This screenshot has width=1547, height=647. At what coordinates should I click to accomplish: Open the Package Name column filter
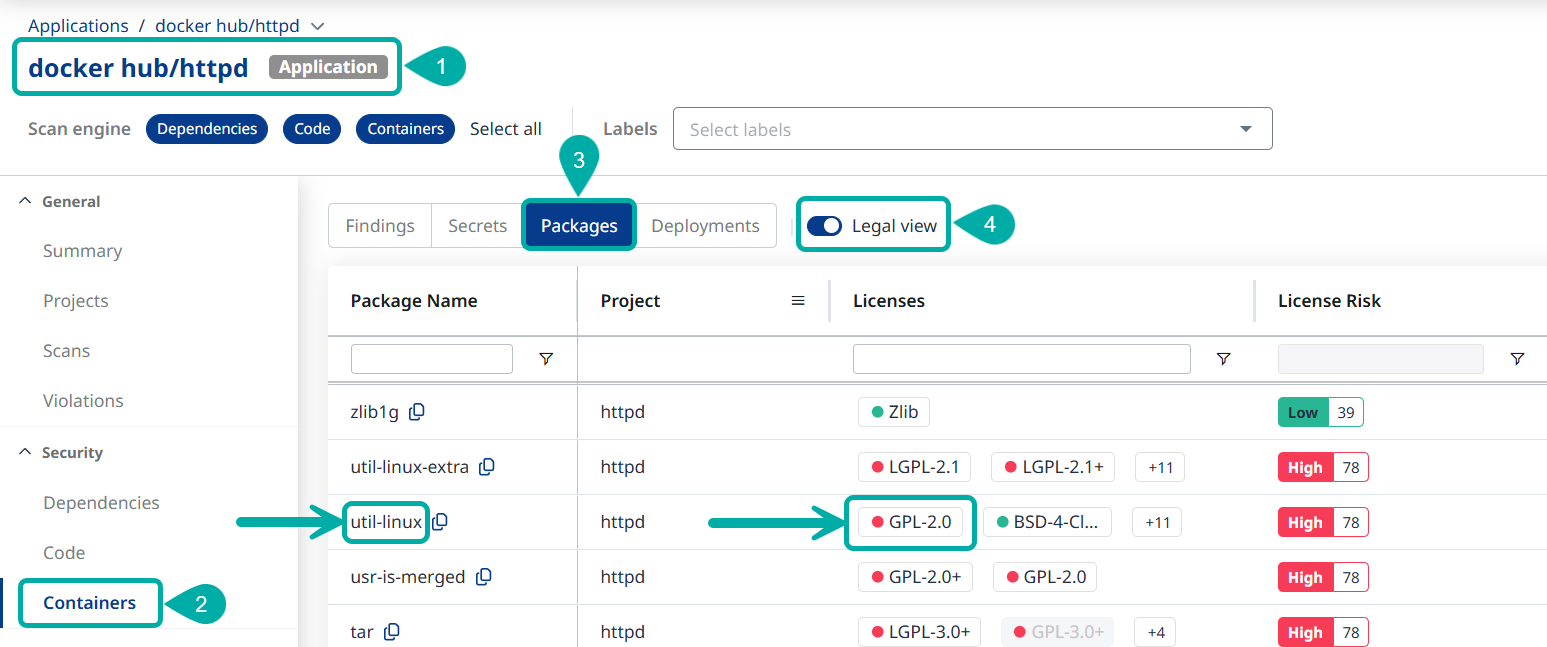click(546, 359)
